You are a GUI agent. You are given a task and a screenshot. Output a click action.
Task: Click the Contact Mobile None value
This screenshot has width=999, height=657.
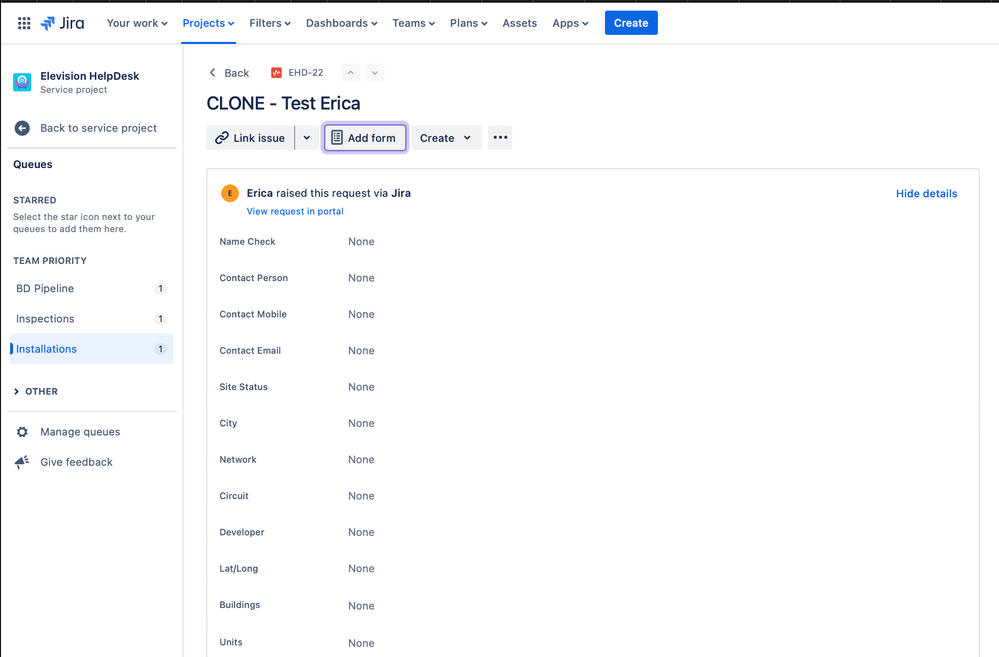[x=361, y=314]
